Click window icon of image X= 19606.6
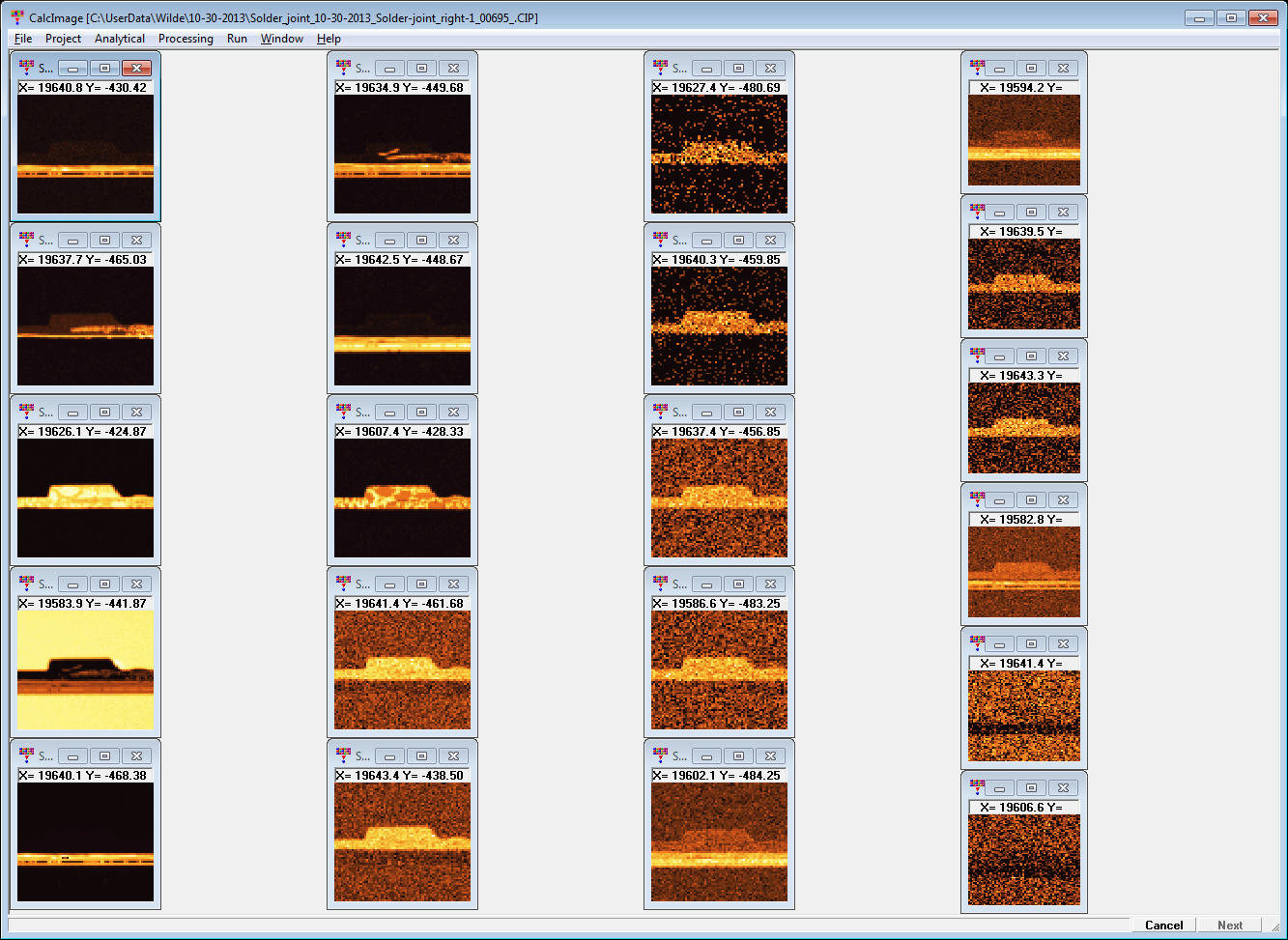 tap(977, 787)
